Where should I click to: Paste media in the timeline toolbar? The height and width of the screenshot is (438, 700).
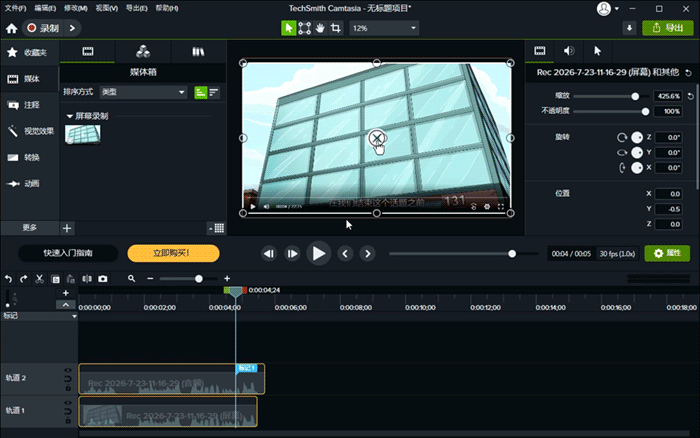[x=71, y=279]
